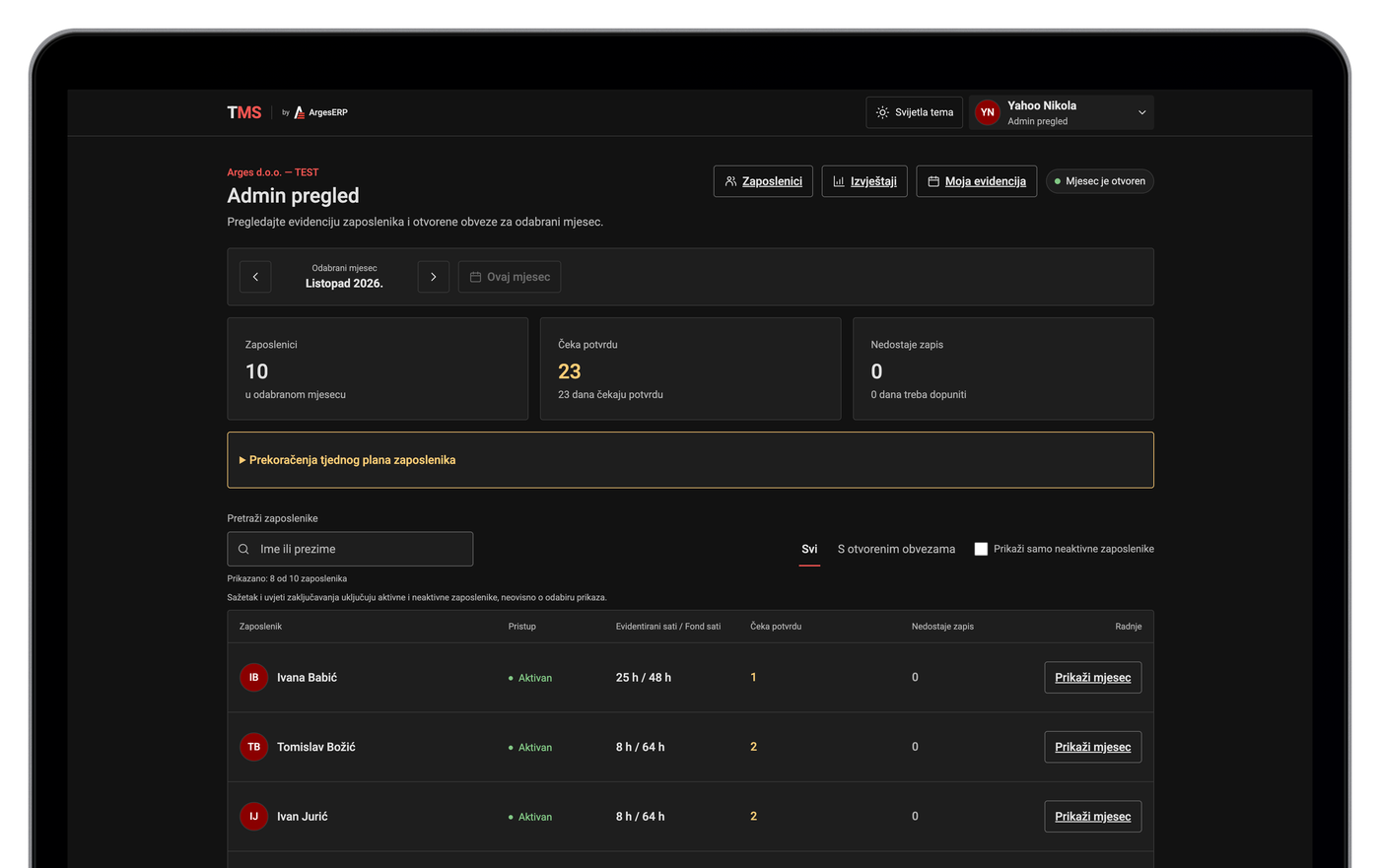Switch to Svijetla tema

click(915, 112)
